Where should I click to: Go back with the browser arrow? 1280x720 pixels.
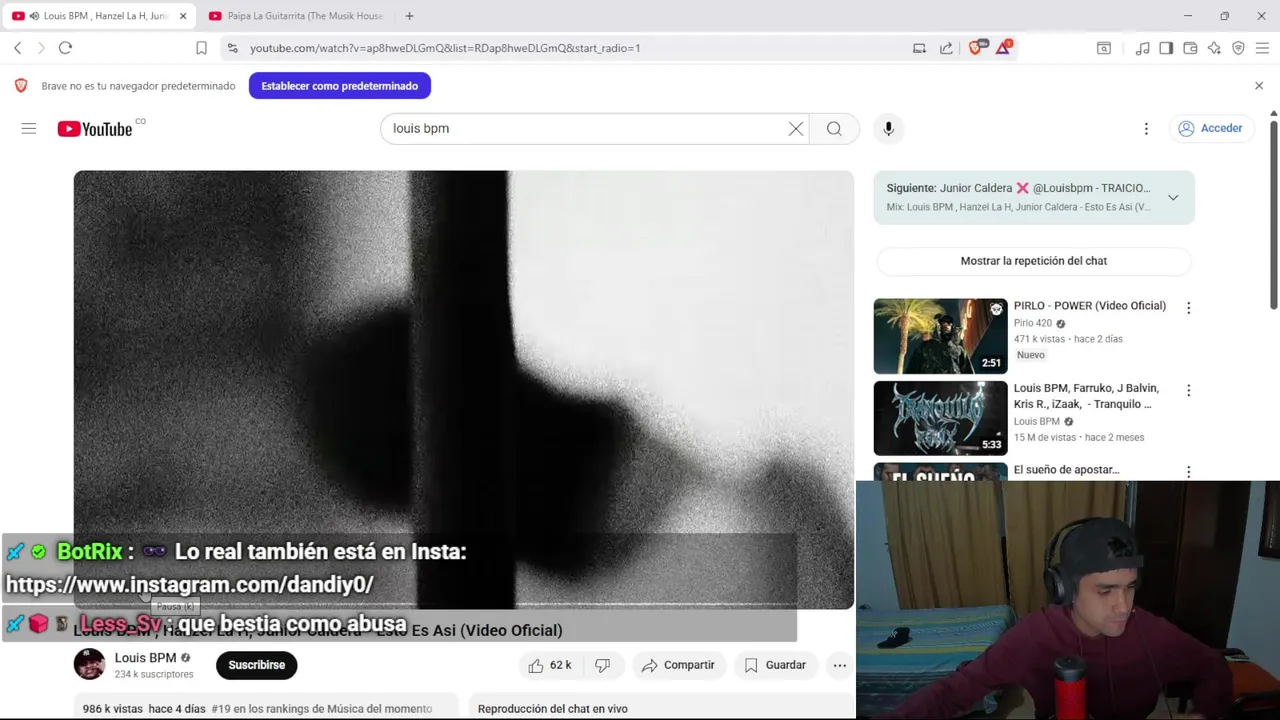pyautogui.click(x=18, y=48)
